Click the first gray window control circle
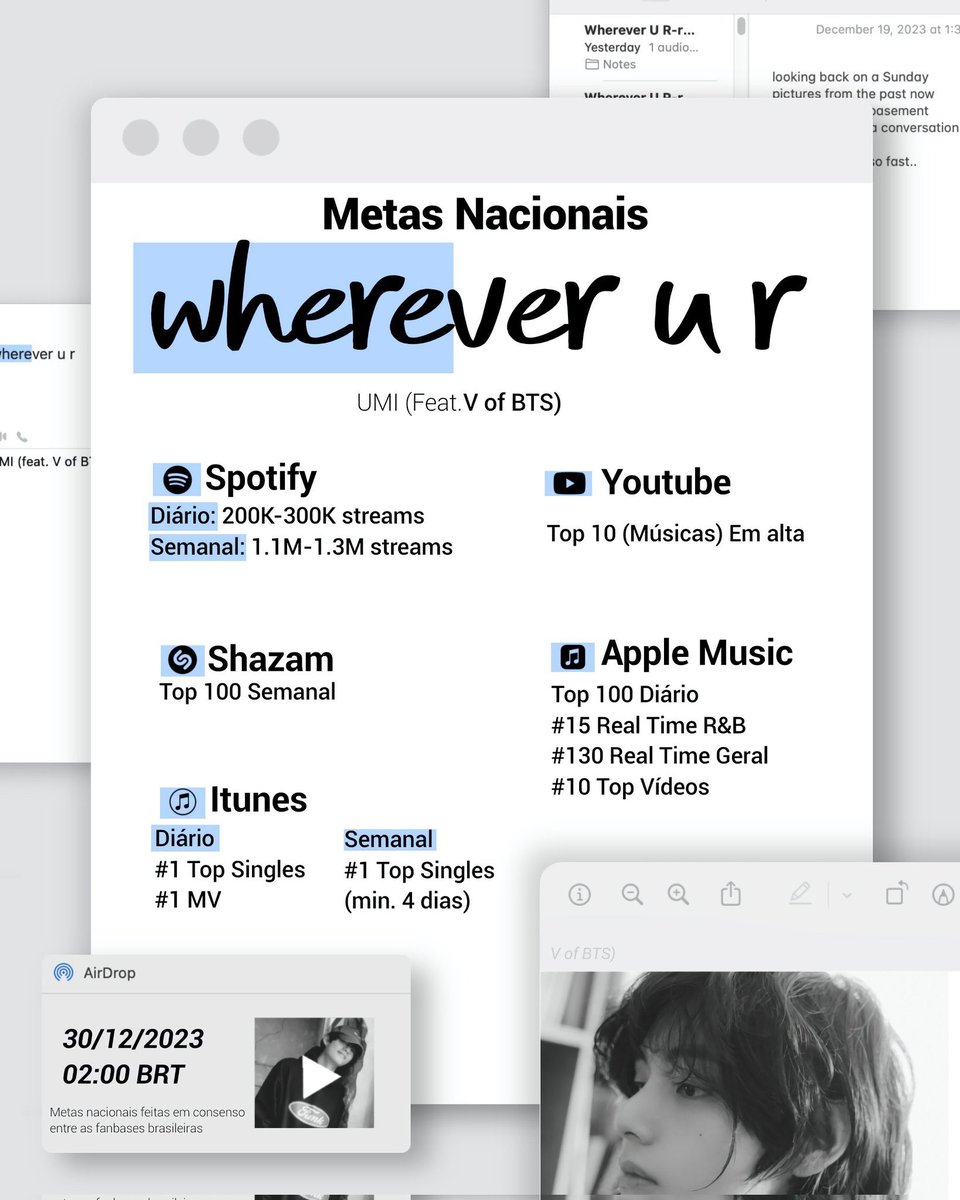960x1200 pixels. (140, 137)
